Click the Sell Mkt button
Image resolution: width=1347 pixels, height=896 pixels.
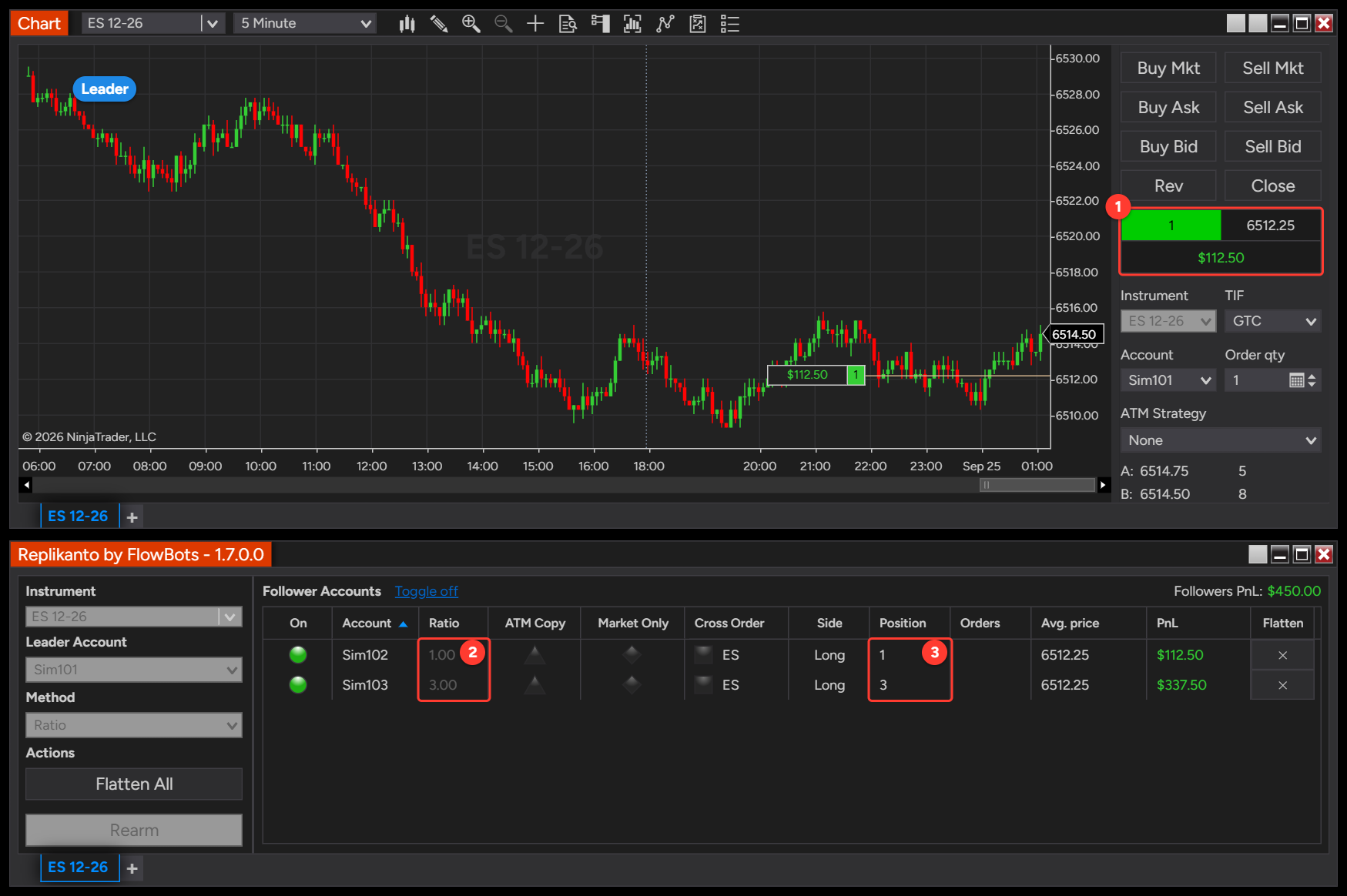pos(1273,68)
